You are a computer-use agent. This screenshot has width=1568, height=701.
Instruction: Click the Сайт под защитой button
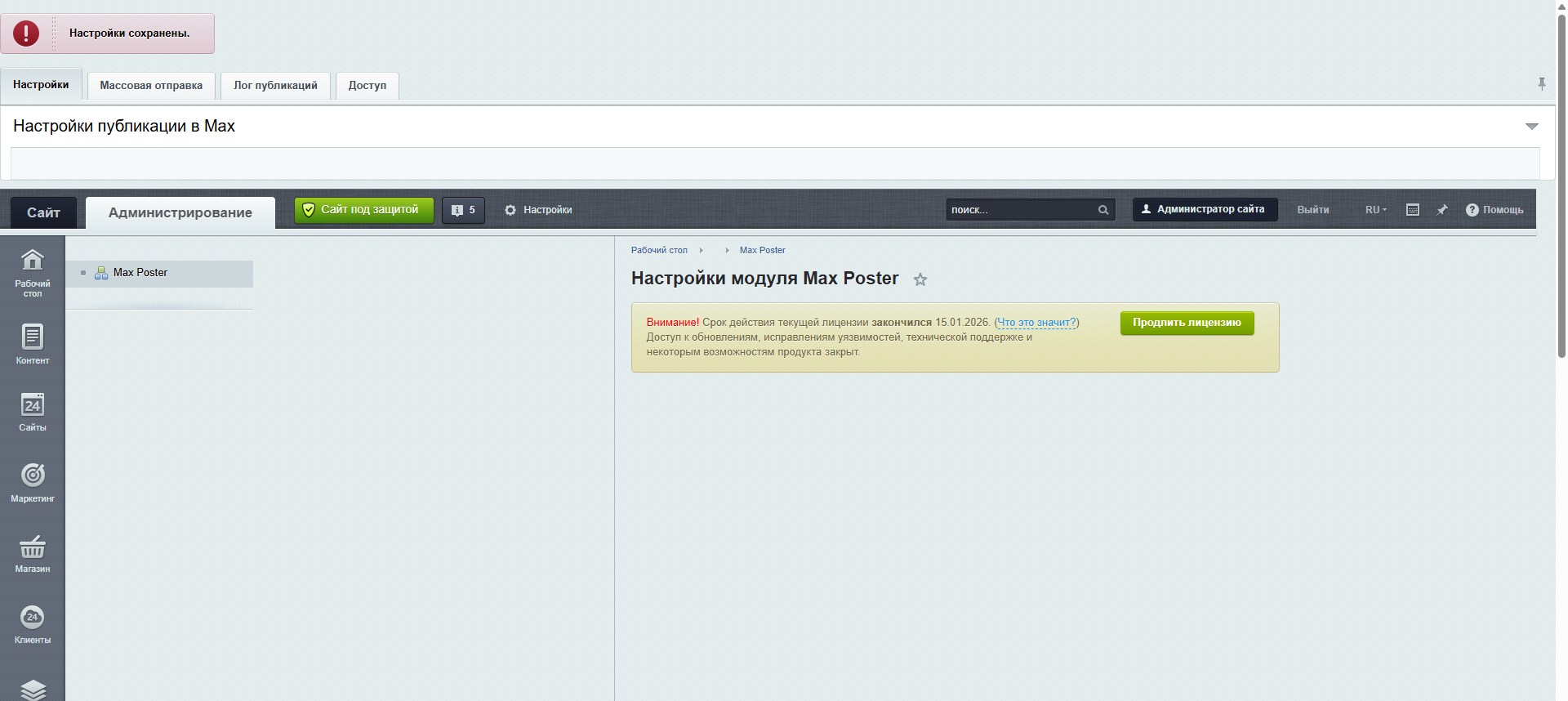point(364,210)
